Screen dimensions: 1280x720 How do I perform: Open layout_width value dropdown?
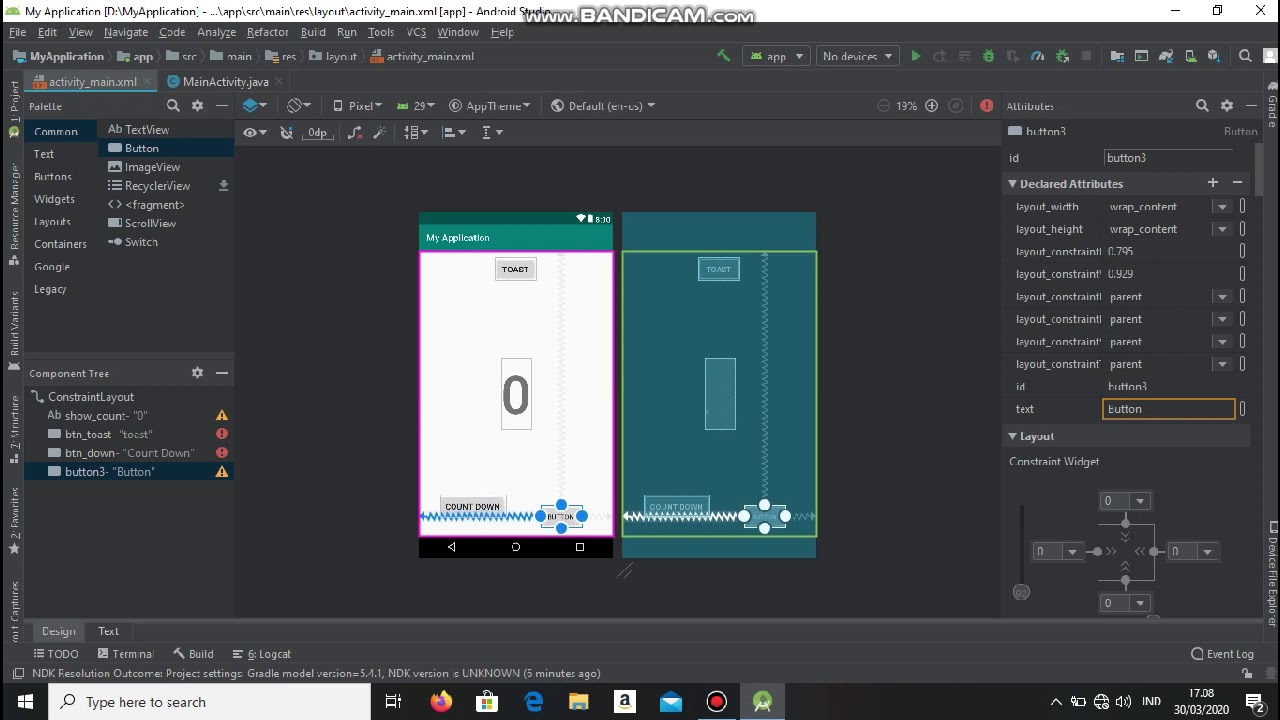click(x=1222, y=207)
